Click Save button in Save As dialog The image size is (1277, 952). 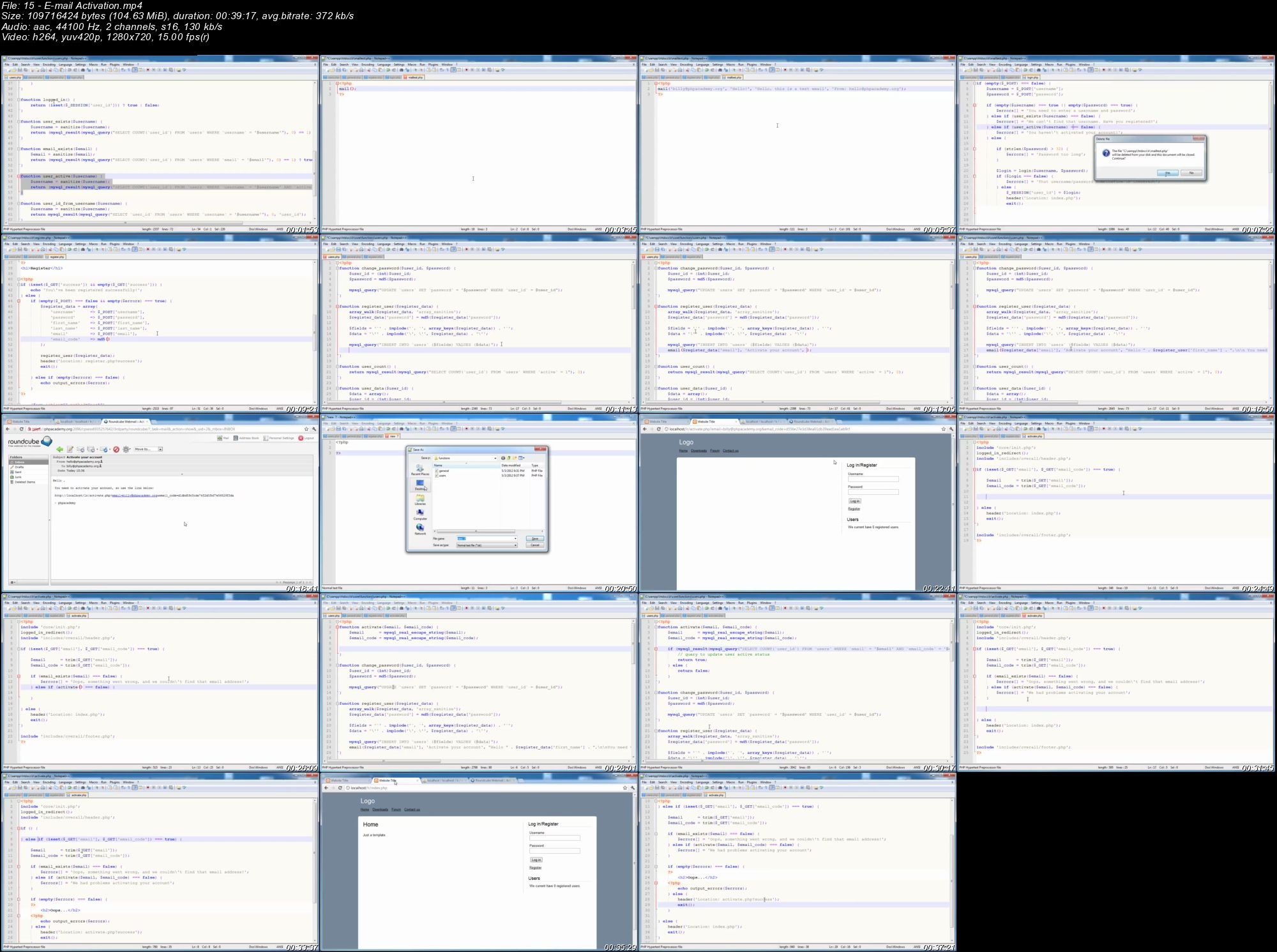535,539
